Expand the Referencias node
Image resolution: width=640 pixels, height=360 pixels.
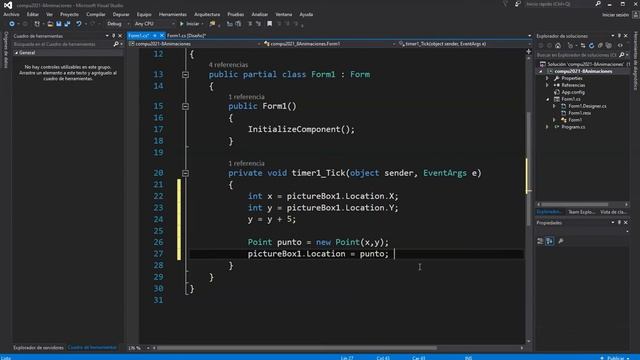pos(548,85)
